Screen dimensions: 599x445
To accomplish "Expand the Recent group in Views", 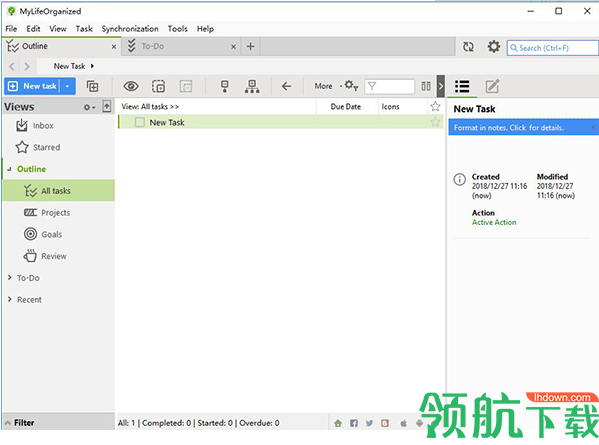I will [10, 299].
